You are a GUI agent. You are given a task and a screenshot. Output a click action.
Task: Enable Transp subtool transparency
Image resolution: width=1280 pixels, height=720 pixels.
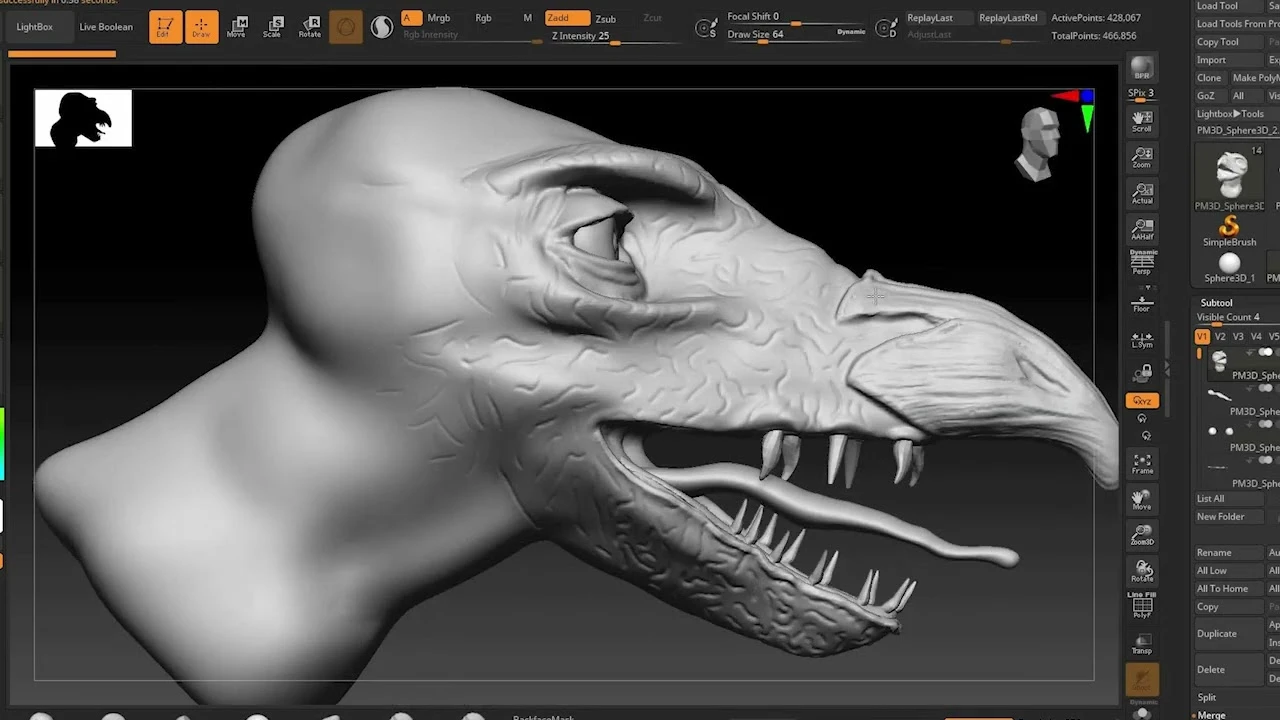coord(1141,645)
